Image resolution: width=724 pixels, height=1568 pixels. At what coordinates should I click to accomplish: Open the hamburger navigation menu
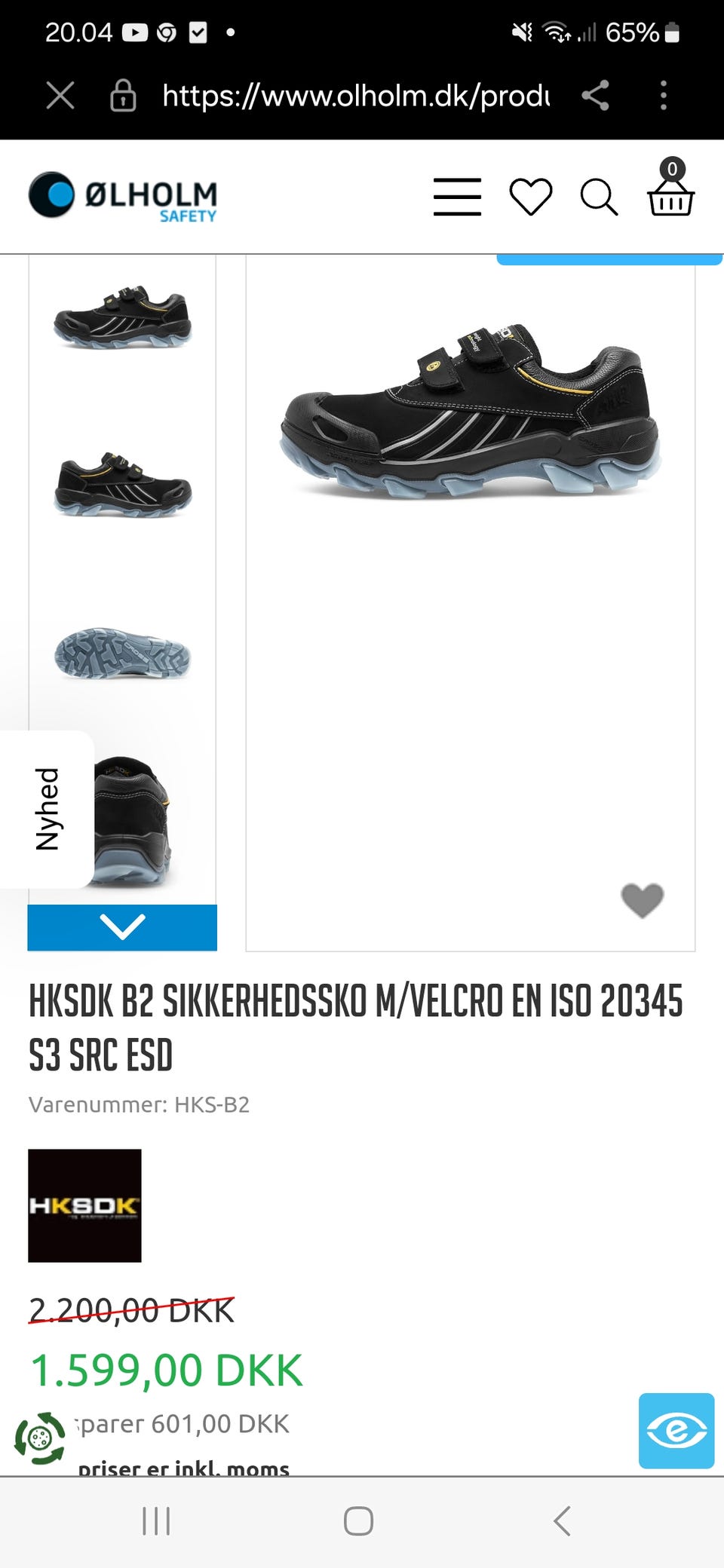pyautogui.click(x=457, y=197)
